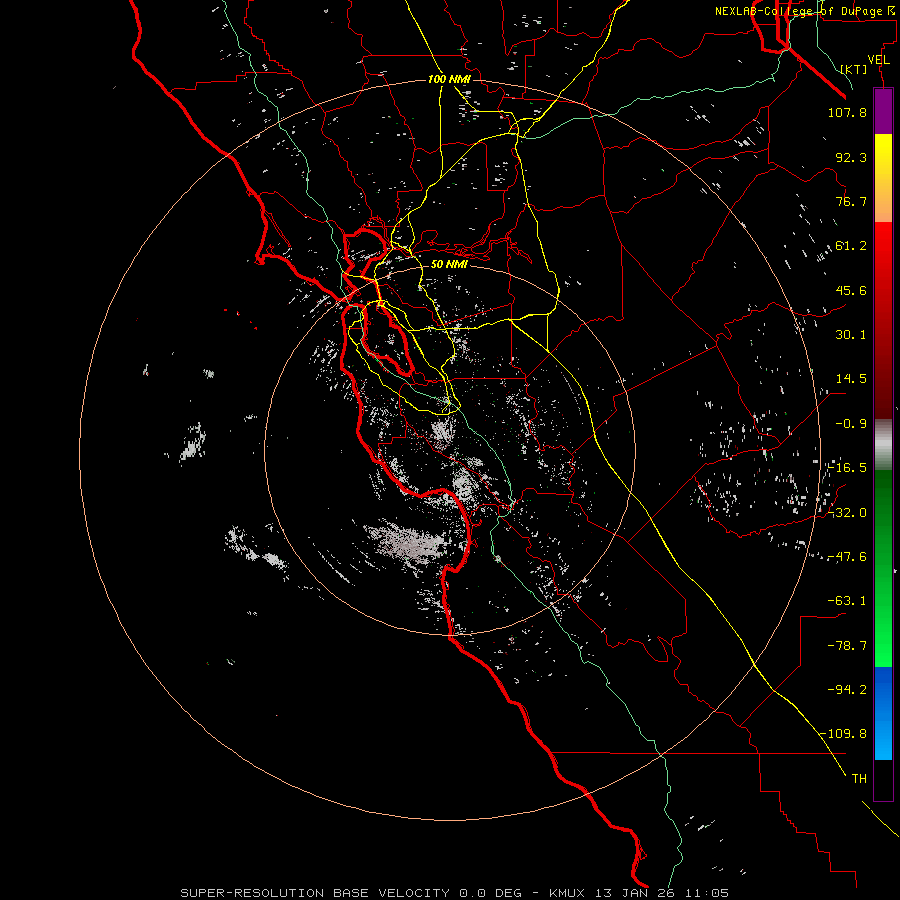Viewport: 900px width, 900px height.
Task: Click the [KT] units label
Action: [x=854, y=69]
